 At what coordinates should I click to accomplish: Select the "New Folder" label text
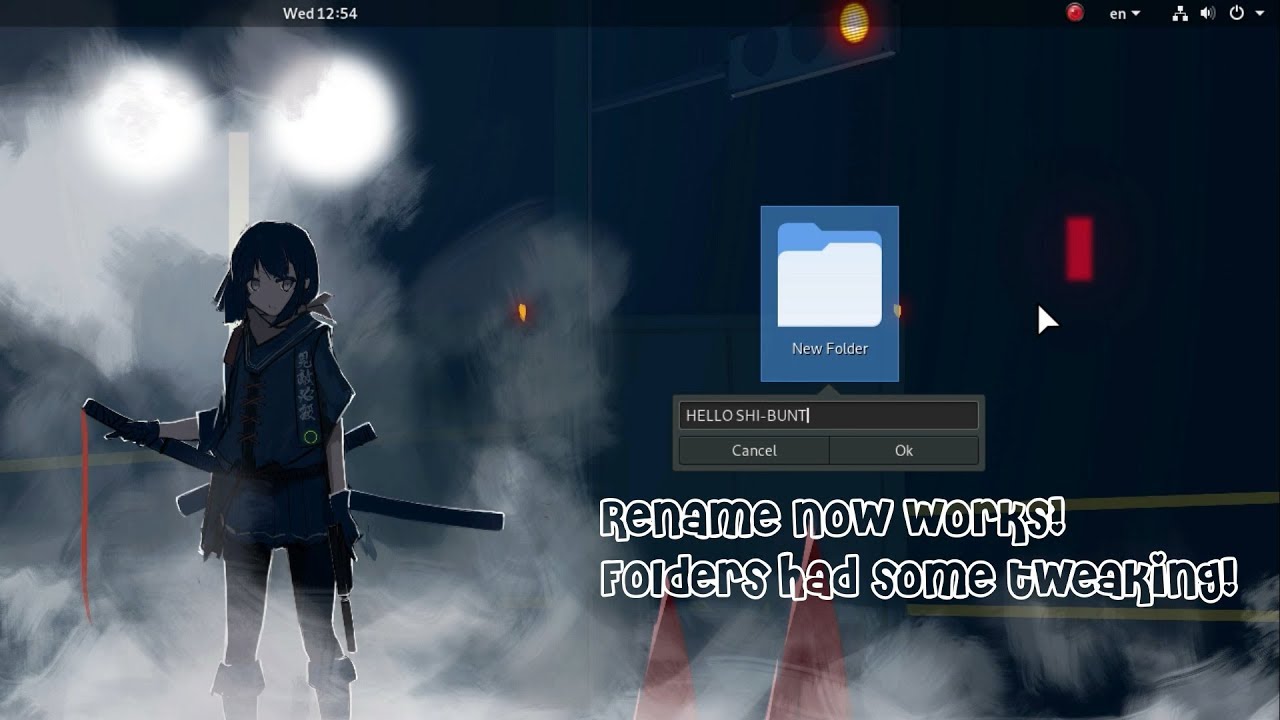tap(829, 349)
